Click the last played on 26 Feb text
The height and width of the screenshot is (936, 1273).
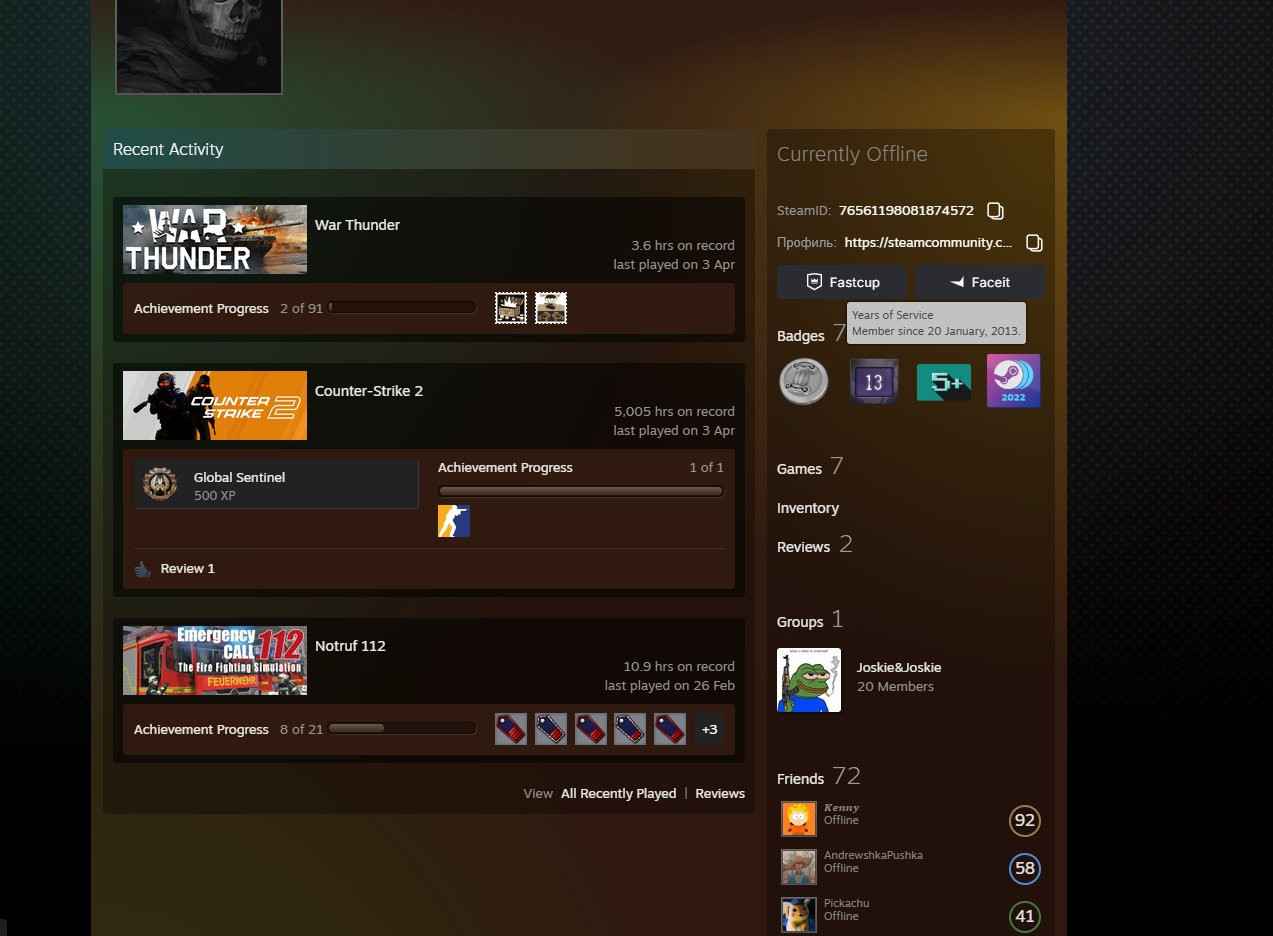[x=669, y=686]
